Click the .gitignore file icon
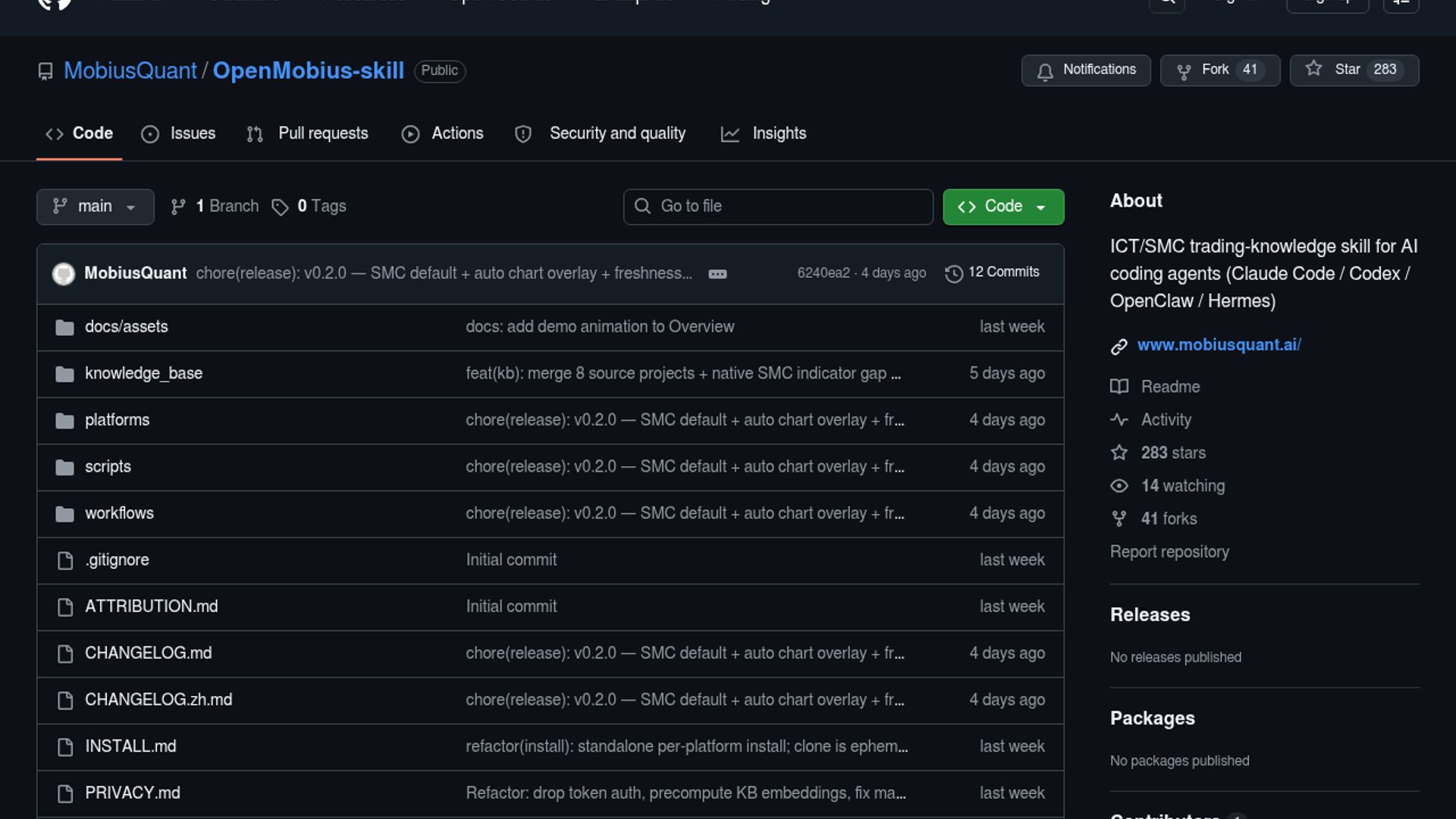Viewport: 1456px width, 819px height. [x=65, y=560]
